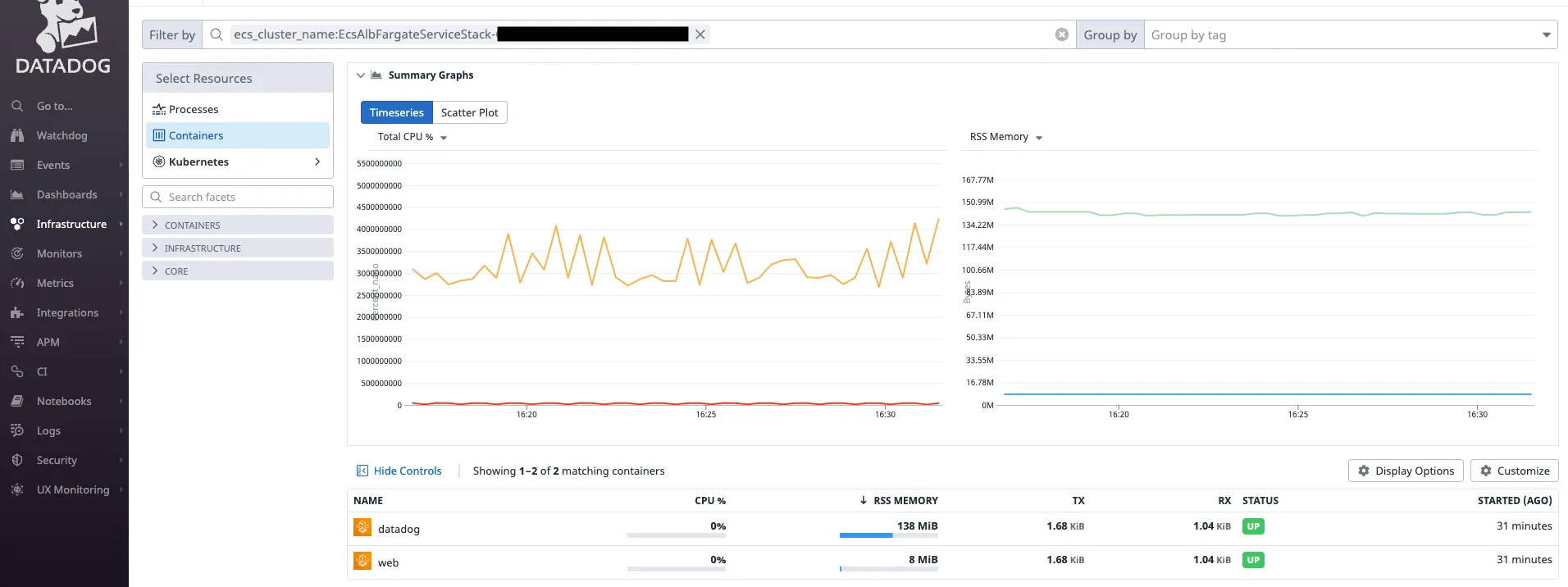Click the Hide Controls panel icon
The height and width of the screenshot is (587, 1568).
(362, 471)
